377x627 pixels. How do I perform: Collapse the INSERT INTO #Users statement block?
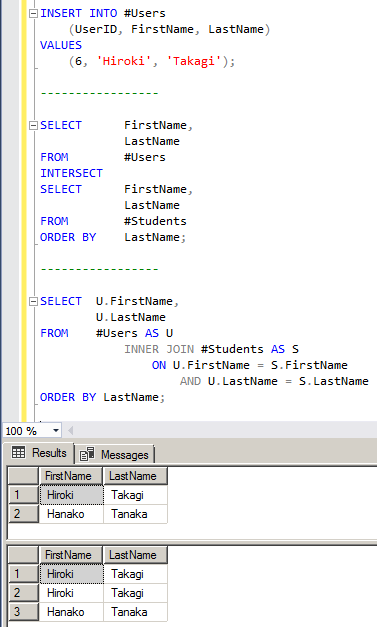pos(33,14)
